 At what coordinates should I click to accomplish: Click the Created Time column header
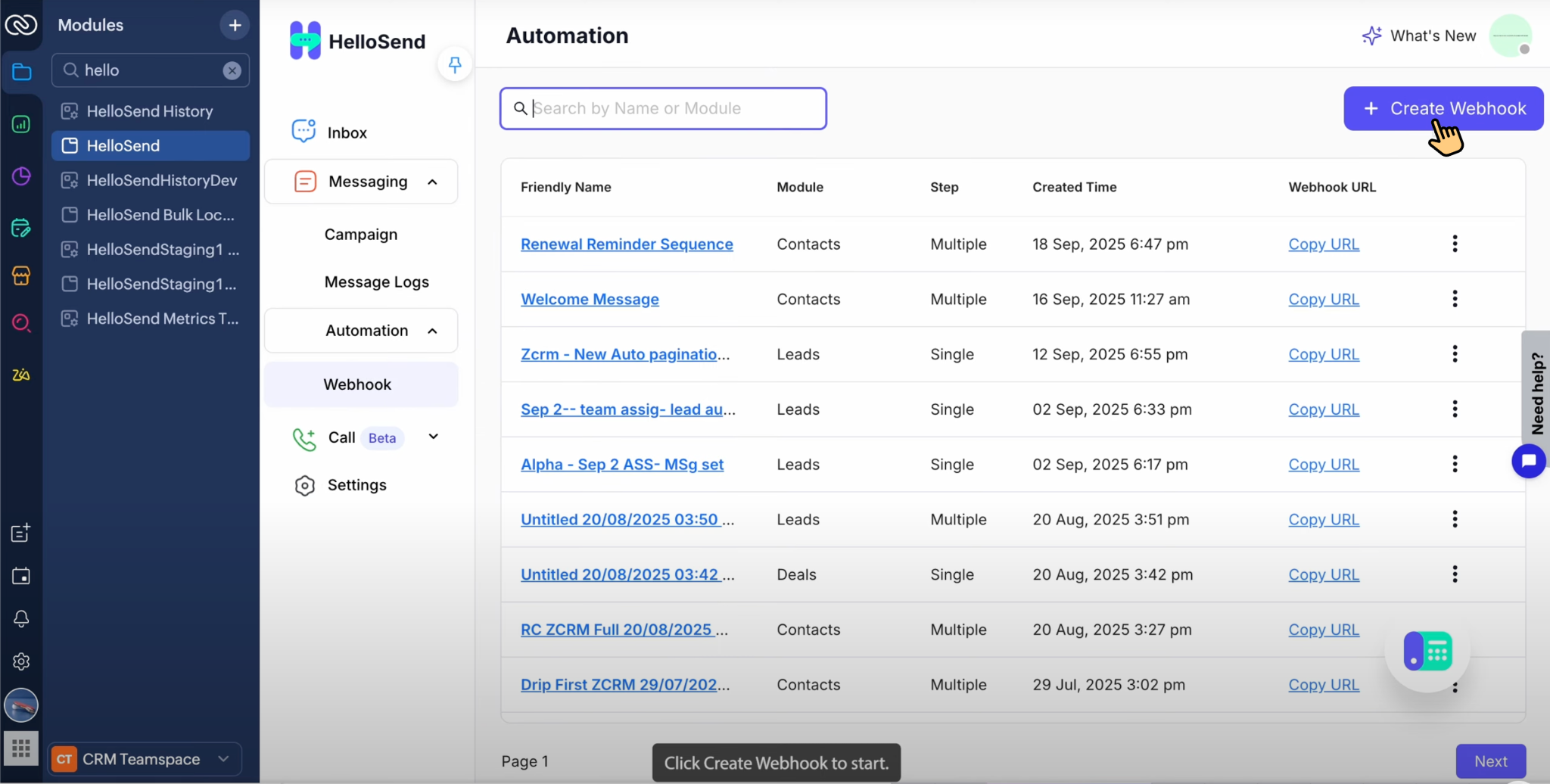click(1074, 187)
